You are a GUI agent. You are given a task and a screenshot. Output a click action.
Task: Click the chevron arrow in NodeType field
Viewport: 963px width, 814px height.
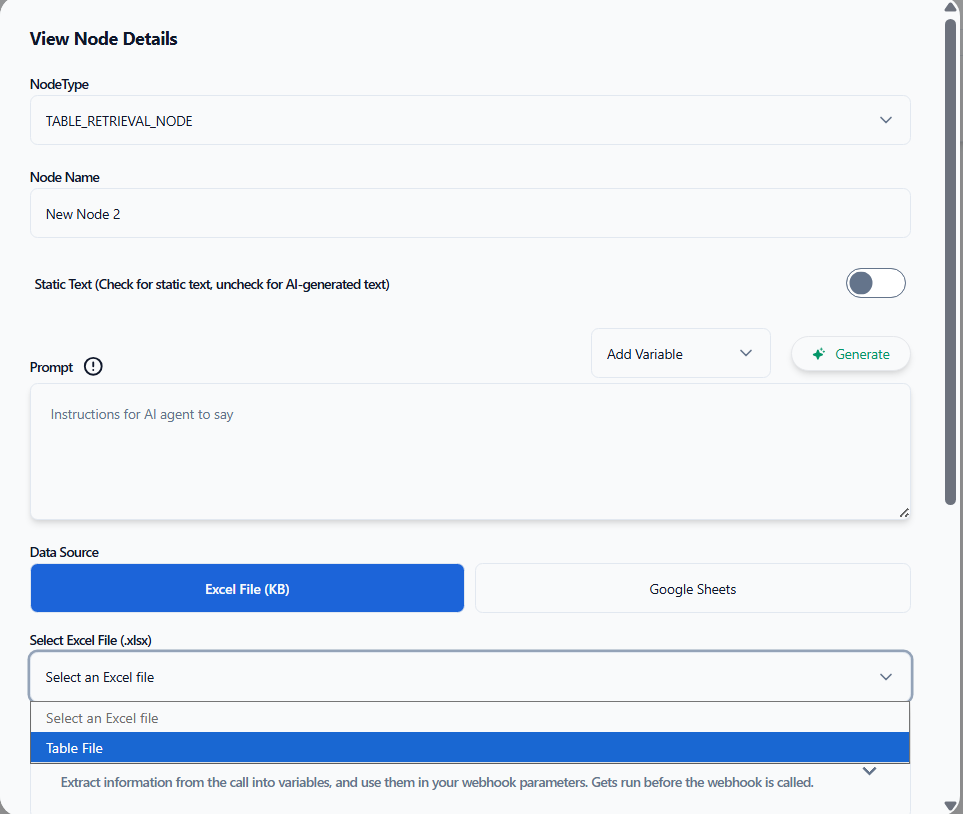(885, 120)
